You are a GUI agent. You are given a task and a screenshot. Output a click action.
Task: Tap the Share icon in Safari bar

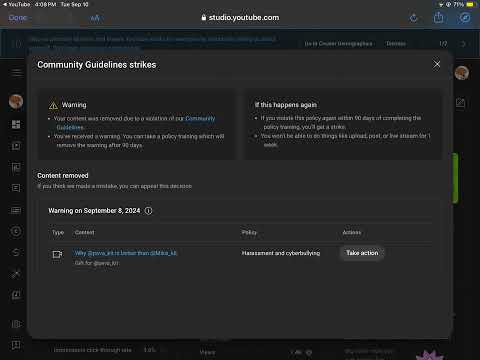(x=439, y=17)
